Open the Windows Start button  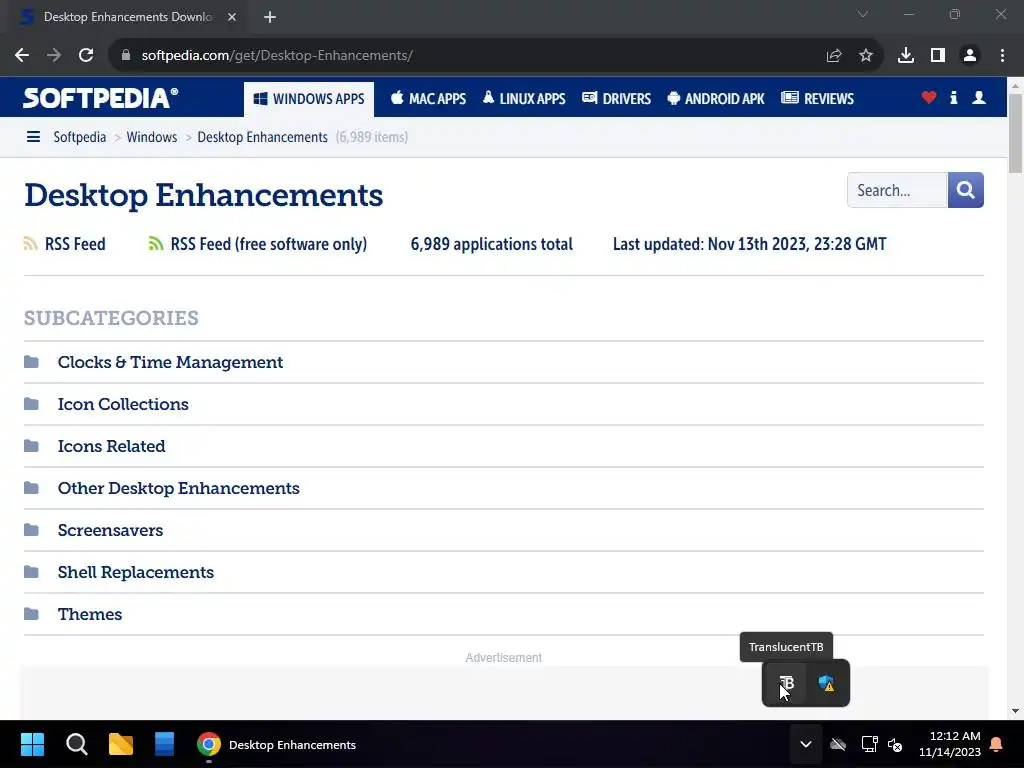pos(32,744)
